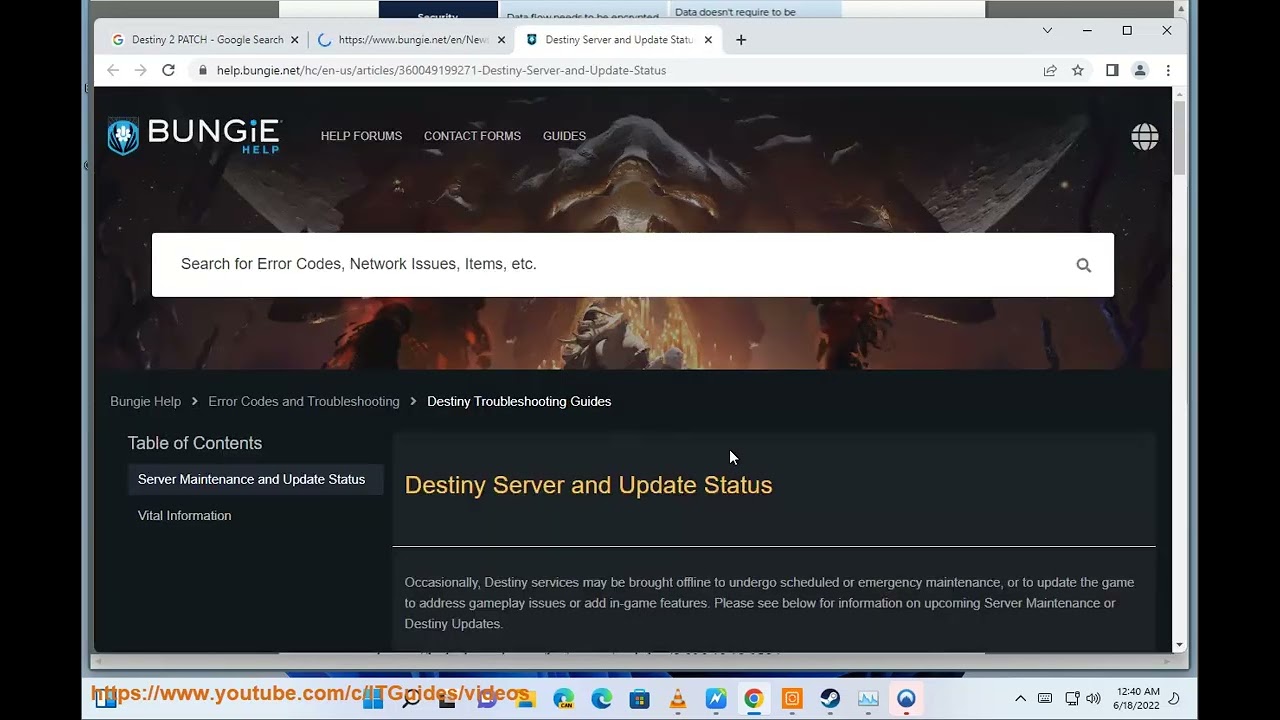The width and height of the screenshot is (1280, 720).
Task: Click the page vertical scrollbar thumb
Action: pyautogui.click(x=1179, y=137)
